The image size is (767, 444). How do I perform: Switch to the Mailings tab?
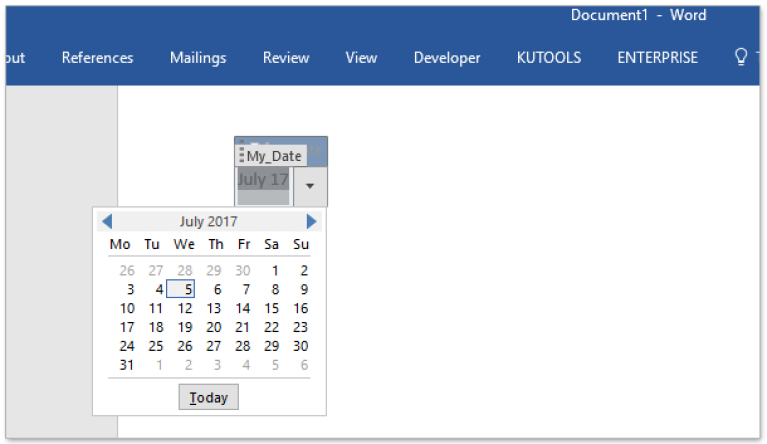pyautogui.click(x=198, y=58)
